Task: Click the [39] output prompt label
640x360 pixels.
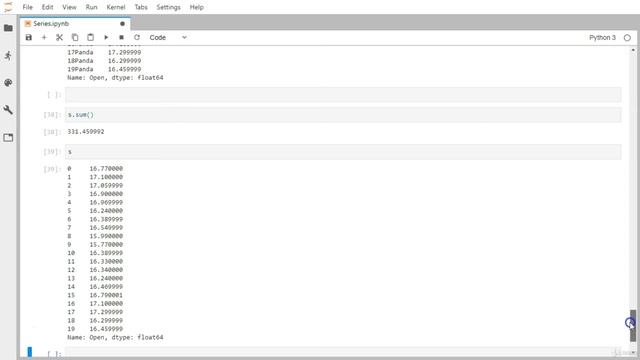Action: [x=52, y=169]
